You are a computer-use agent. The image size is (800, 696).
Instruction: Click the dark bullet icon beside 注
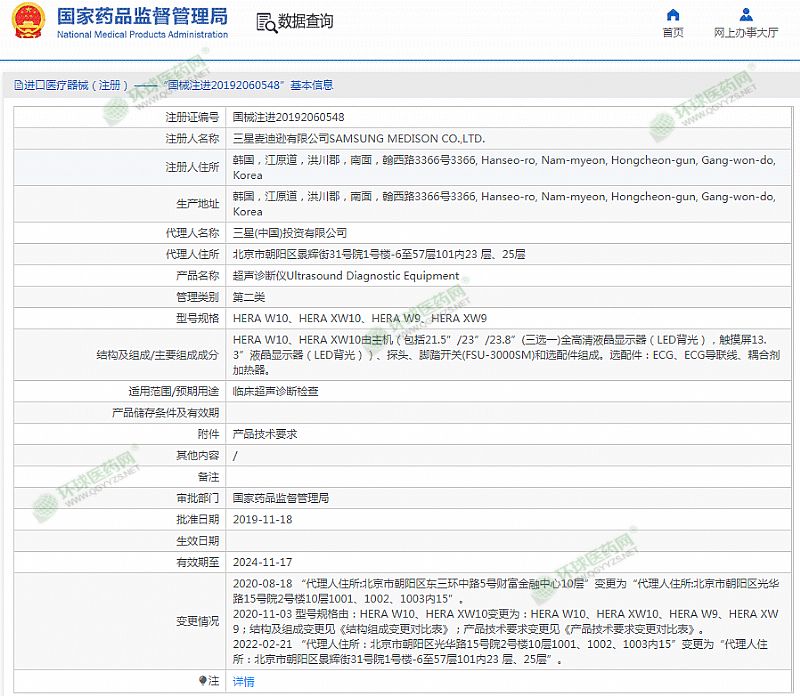coord(202,680)
